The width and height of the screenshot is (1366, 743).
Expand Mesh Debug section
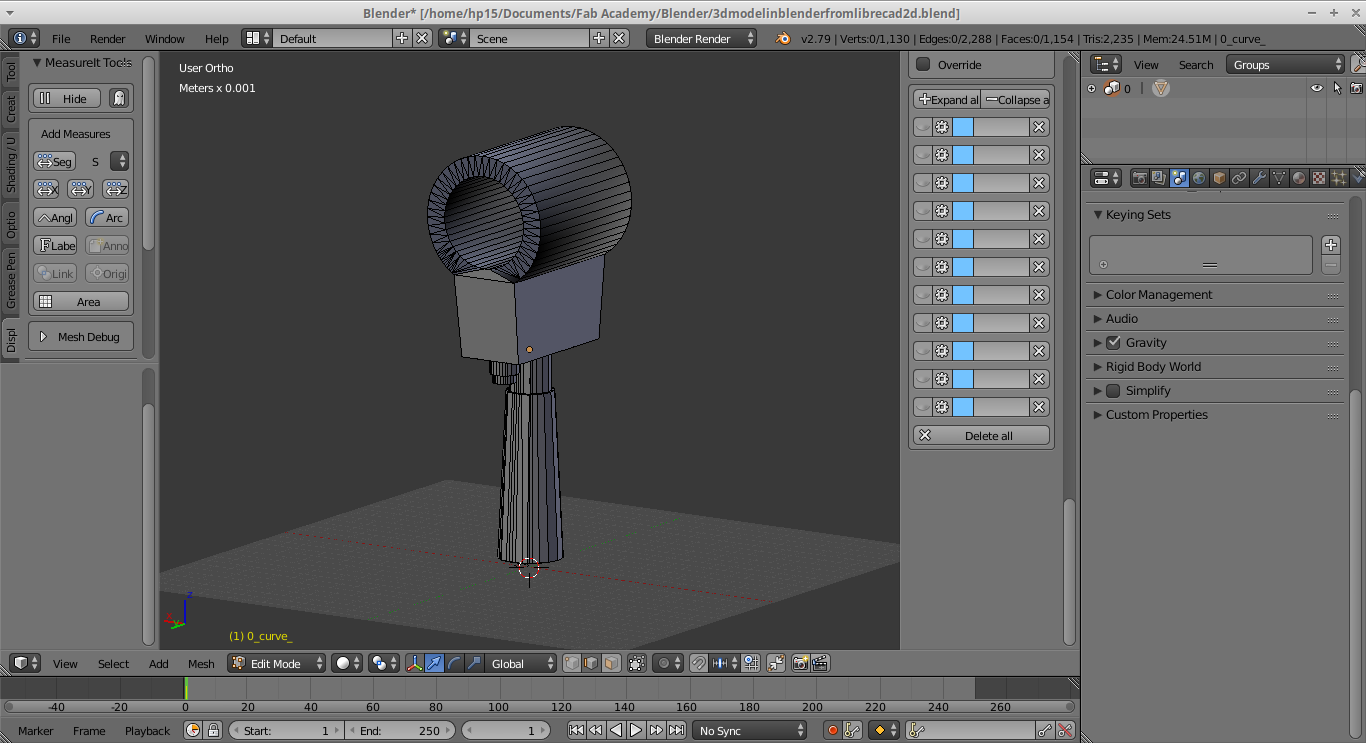(81, 337)
